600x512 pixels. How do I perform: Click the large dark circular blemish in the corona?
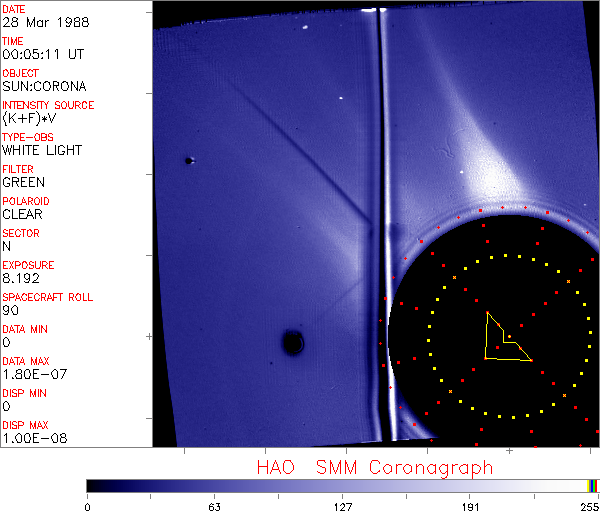292,343
